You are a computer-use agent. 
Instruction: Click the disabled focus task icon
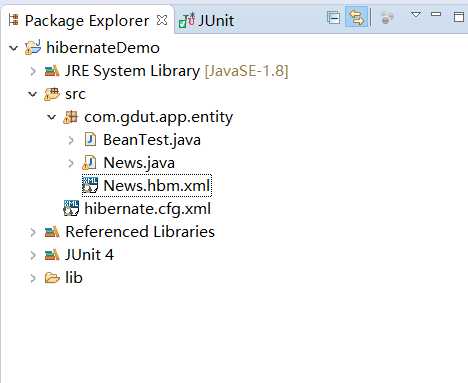click(387, 18)
